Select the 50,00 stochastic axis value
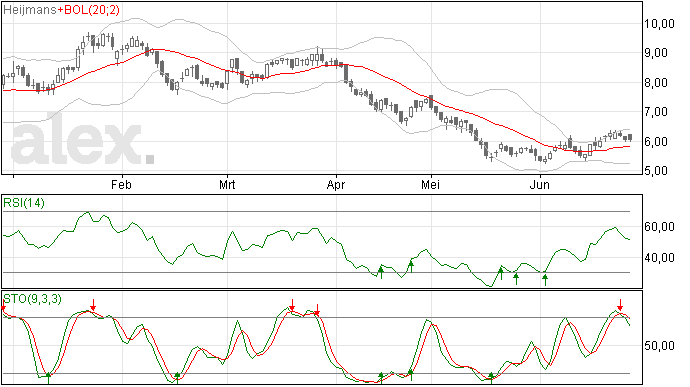The image size is (690, 387). [x=659, y=346]
